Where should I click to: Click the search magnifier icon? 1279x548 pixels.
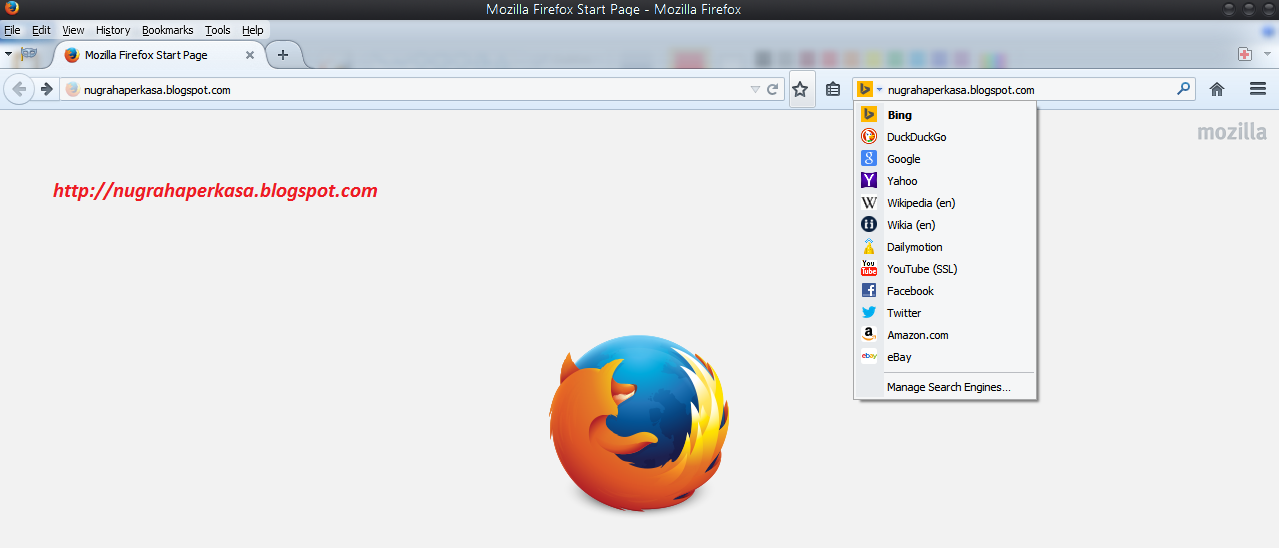(1184, 89)
